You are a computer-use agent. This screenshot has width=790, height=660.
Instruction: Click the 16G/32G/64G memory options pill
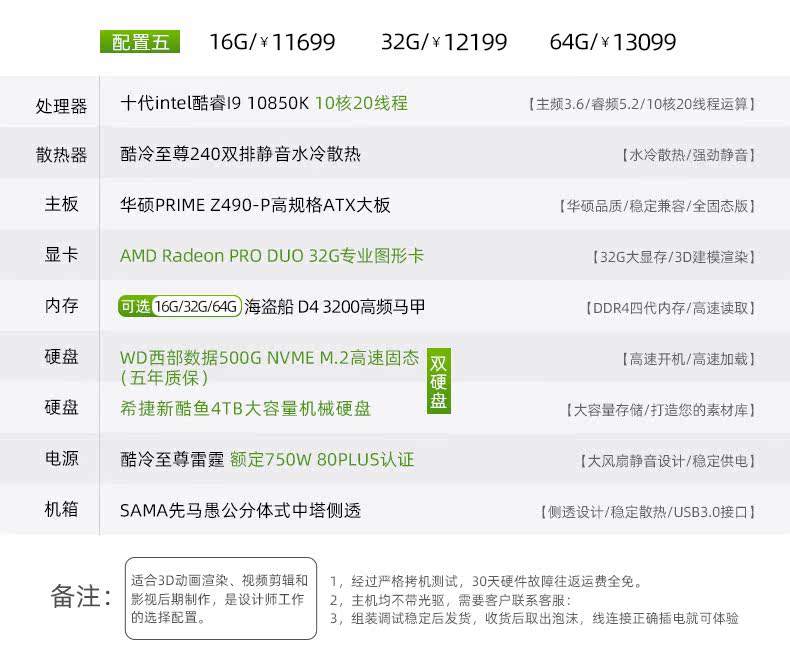click(x=196, y=306)
